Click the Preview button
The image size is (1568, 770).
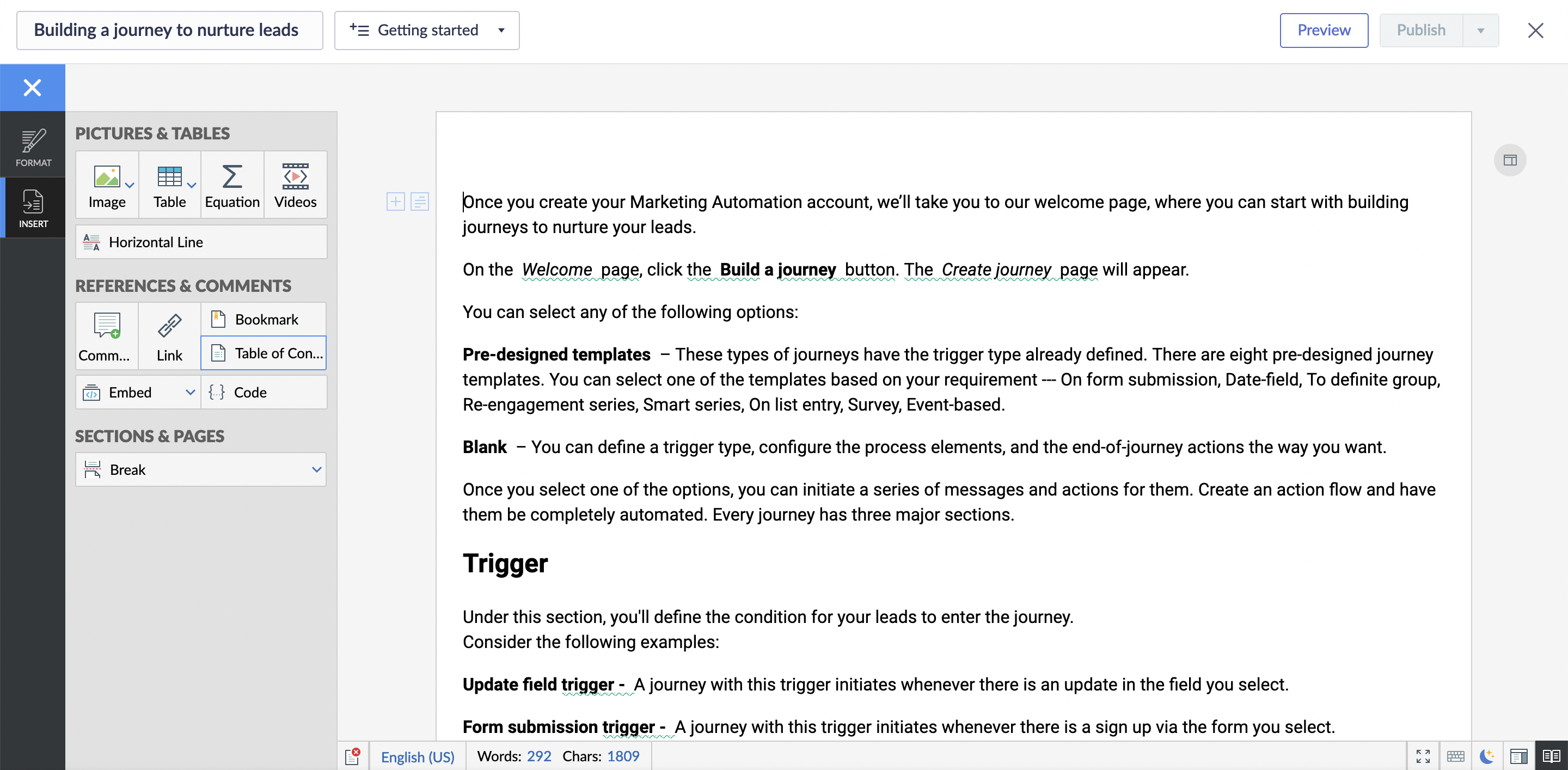click(1324, 30)
